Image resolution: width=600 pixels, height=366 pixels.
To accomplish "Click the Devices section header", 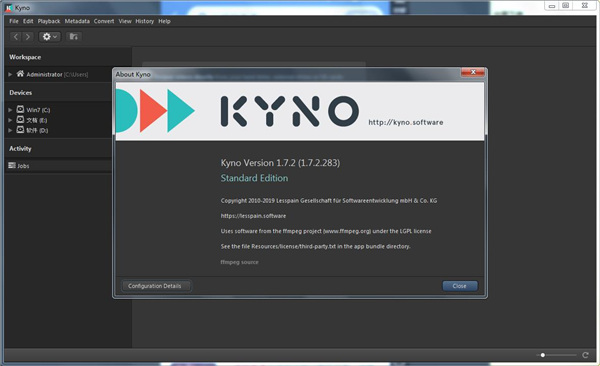I will 21,93.
